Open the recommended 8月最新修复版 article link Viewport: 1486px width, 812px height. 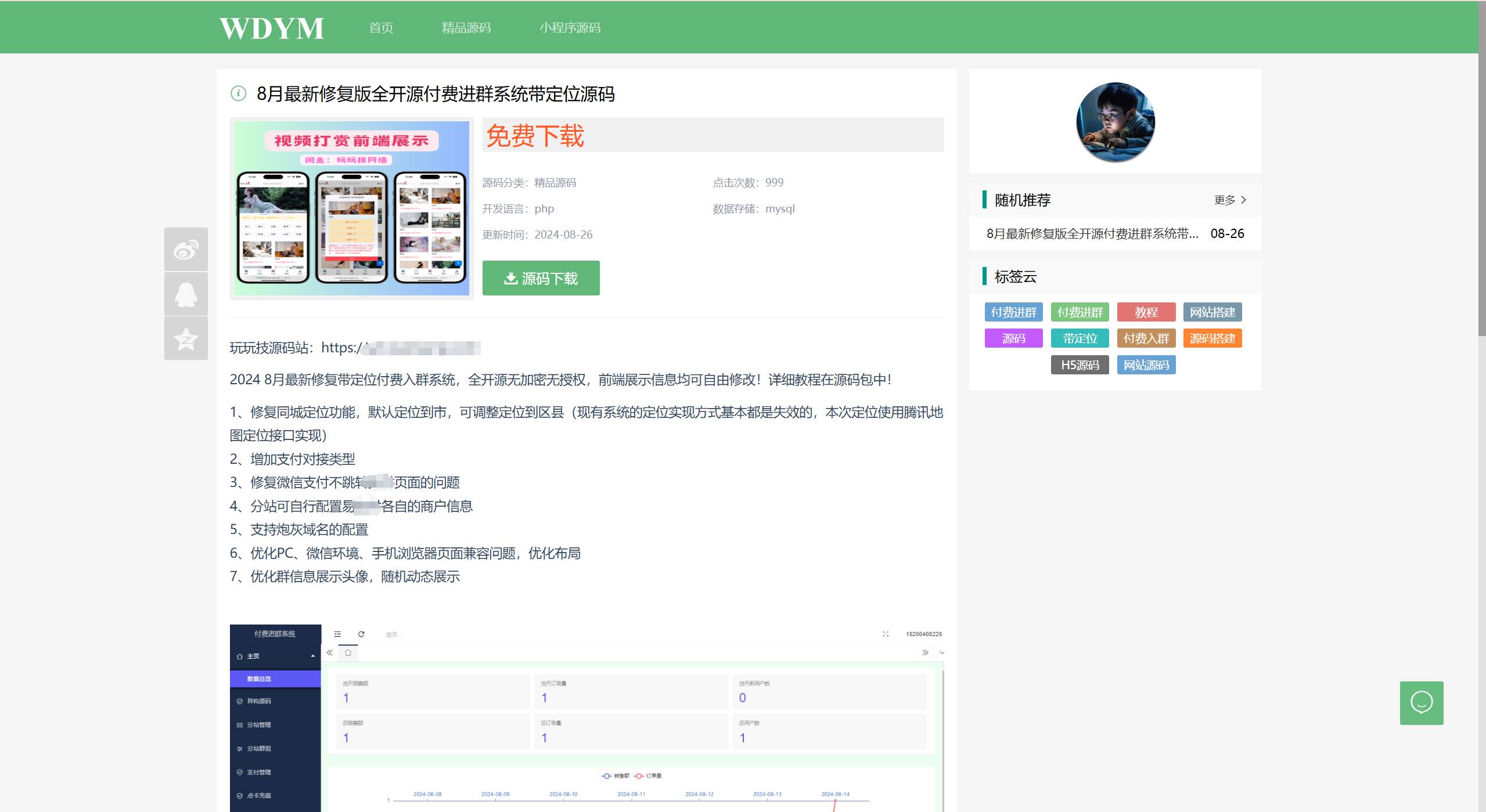[1092, 233]
